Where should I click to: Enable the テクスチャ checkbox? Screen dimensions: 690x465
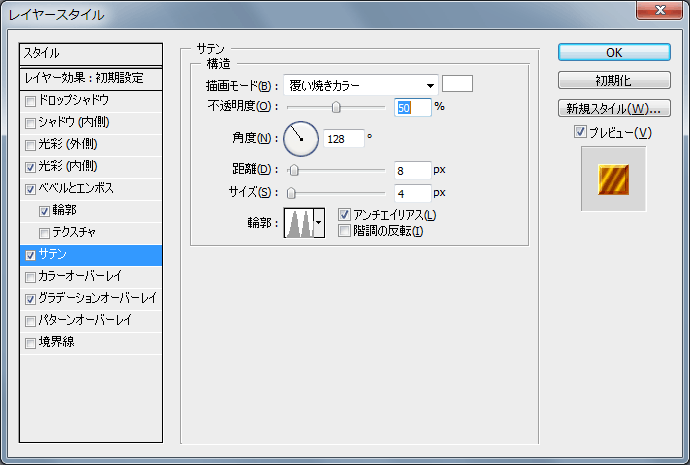point(44,234)
